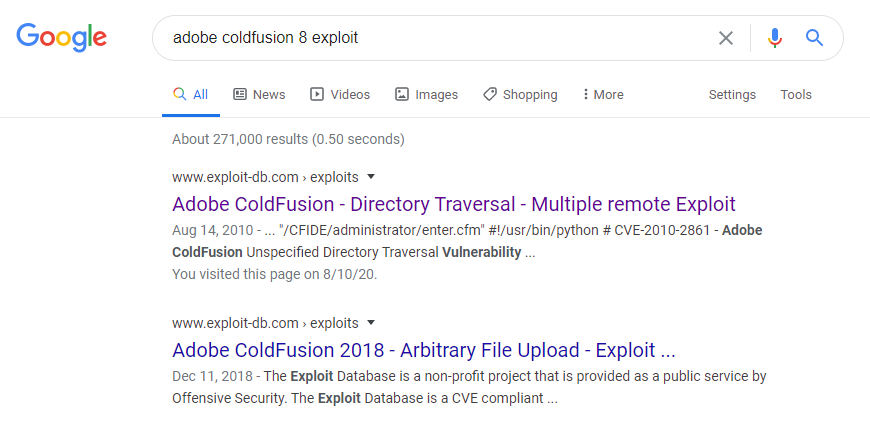Viewport: 870px width, 433px height.
Task: Expand the second exploit-db result dropdown arrow
Action: (x=371, y=323)
